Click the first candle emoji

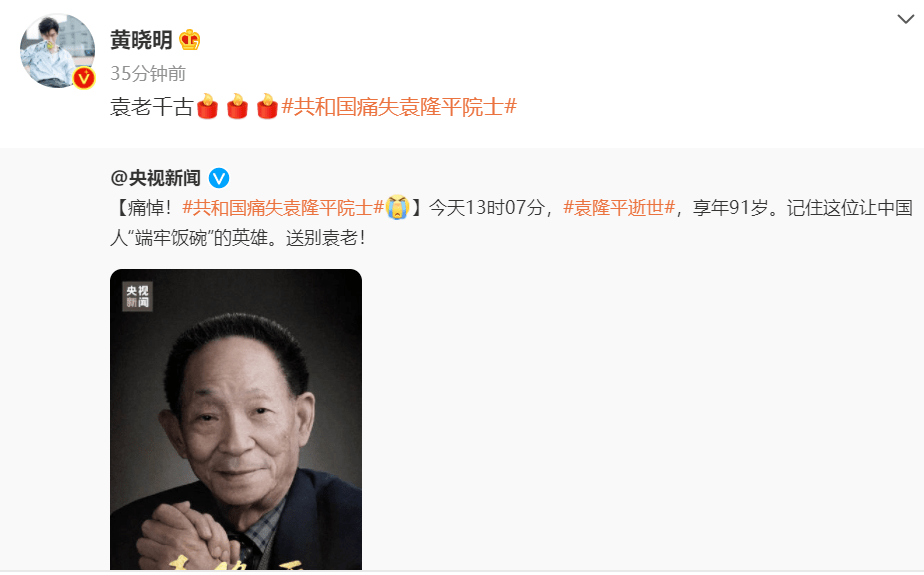[x=207, y=107]
